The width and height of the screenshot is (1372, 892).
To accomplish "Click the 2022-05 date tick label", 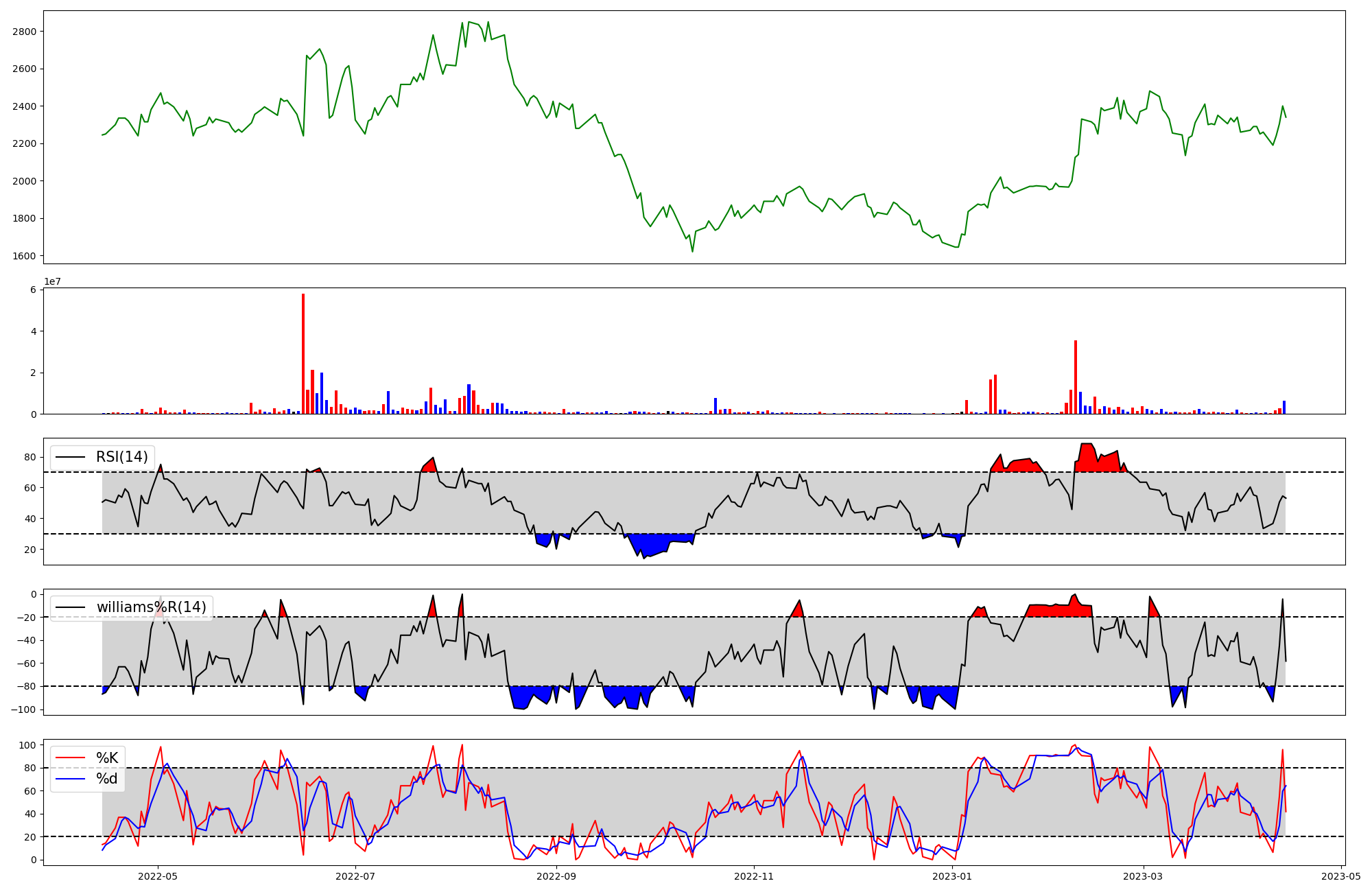I will click(158, 876).
